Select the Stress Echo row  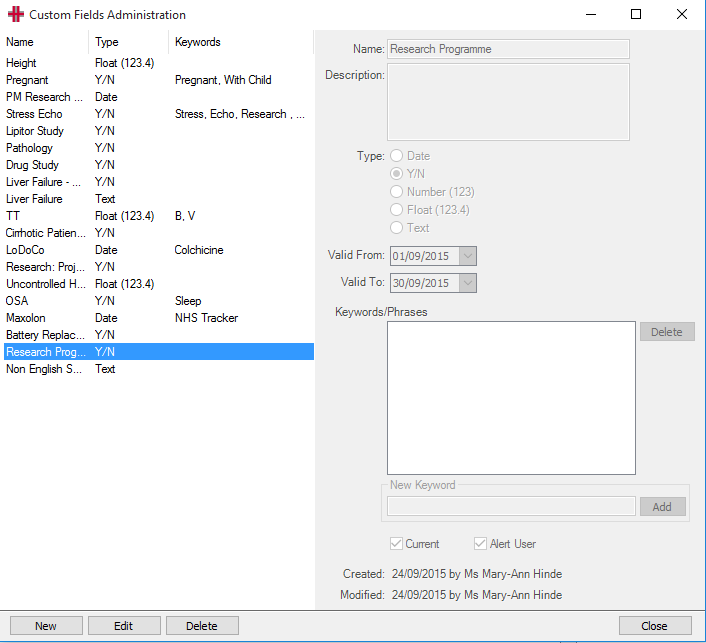(159, 114)
